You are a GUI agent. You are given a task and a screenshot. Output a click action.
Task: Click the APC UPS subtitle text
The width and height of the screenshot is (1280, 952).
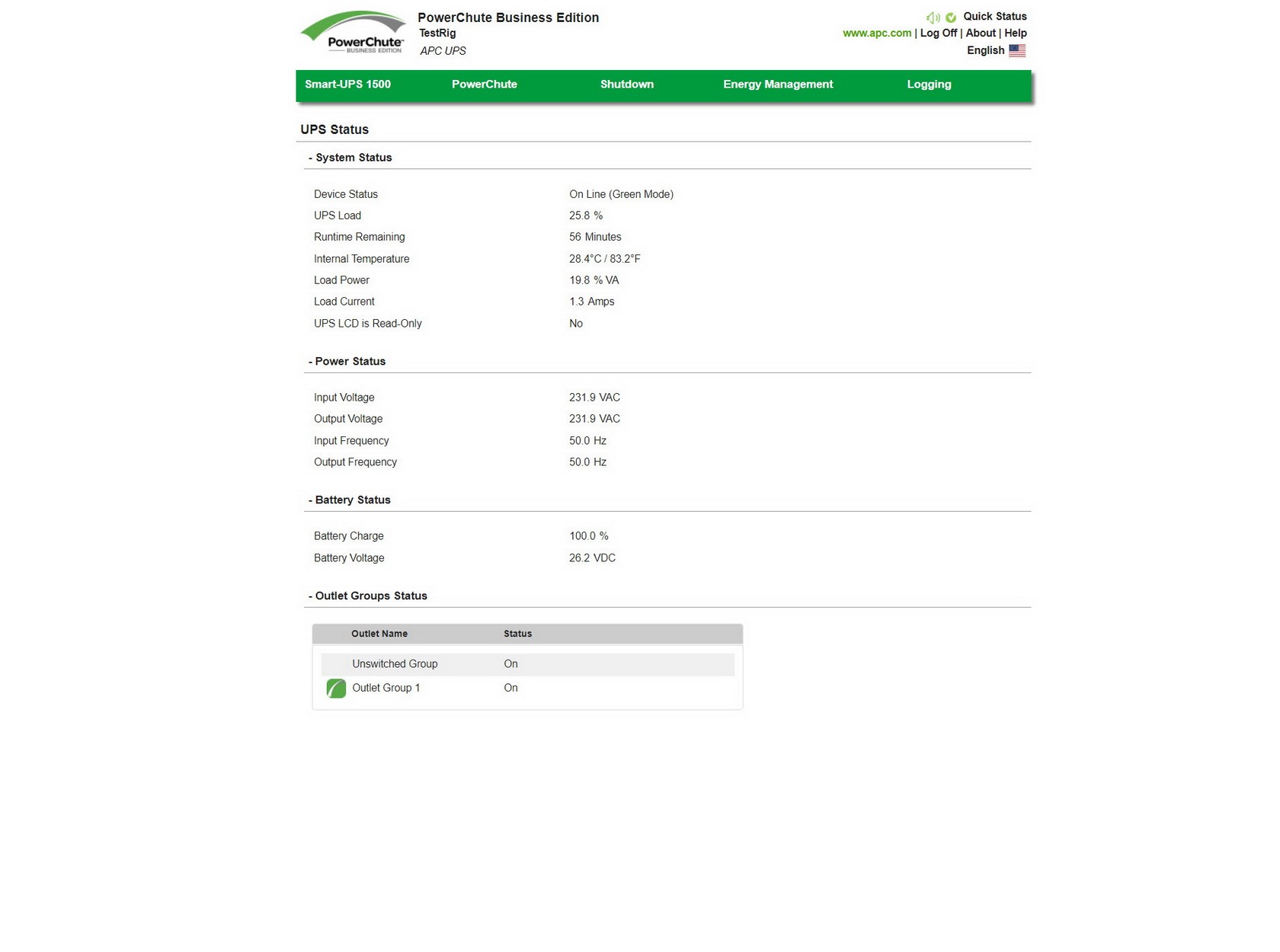[443, 51]
